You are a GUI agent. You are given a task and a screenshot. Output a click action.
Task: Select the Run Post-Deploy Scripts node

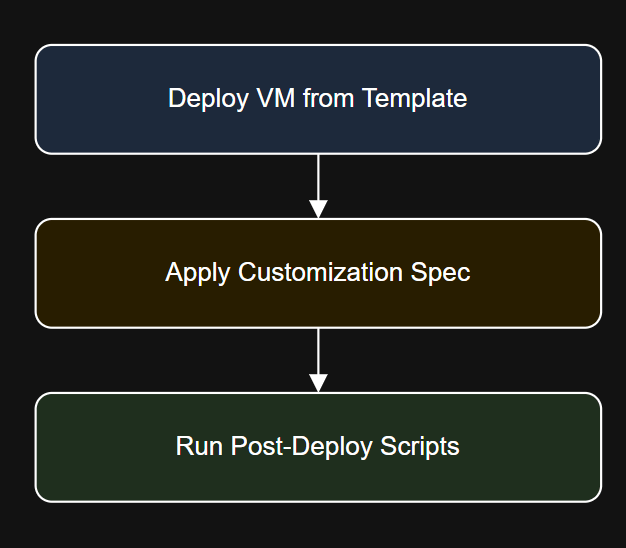point(318,447)
